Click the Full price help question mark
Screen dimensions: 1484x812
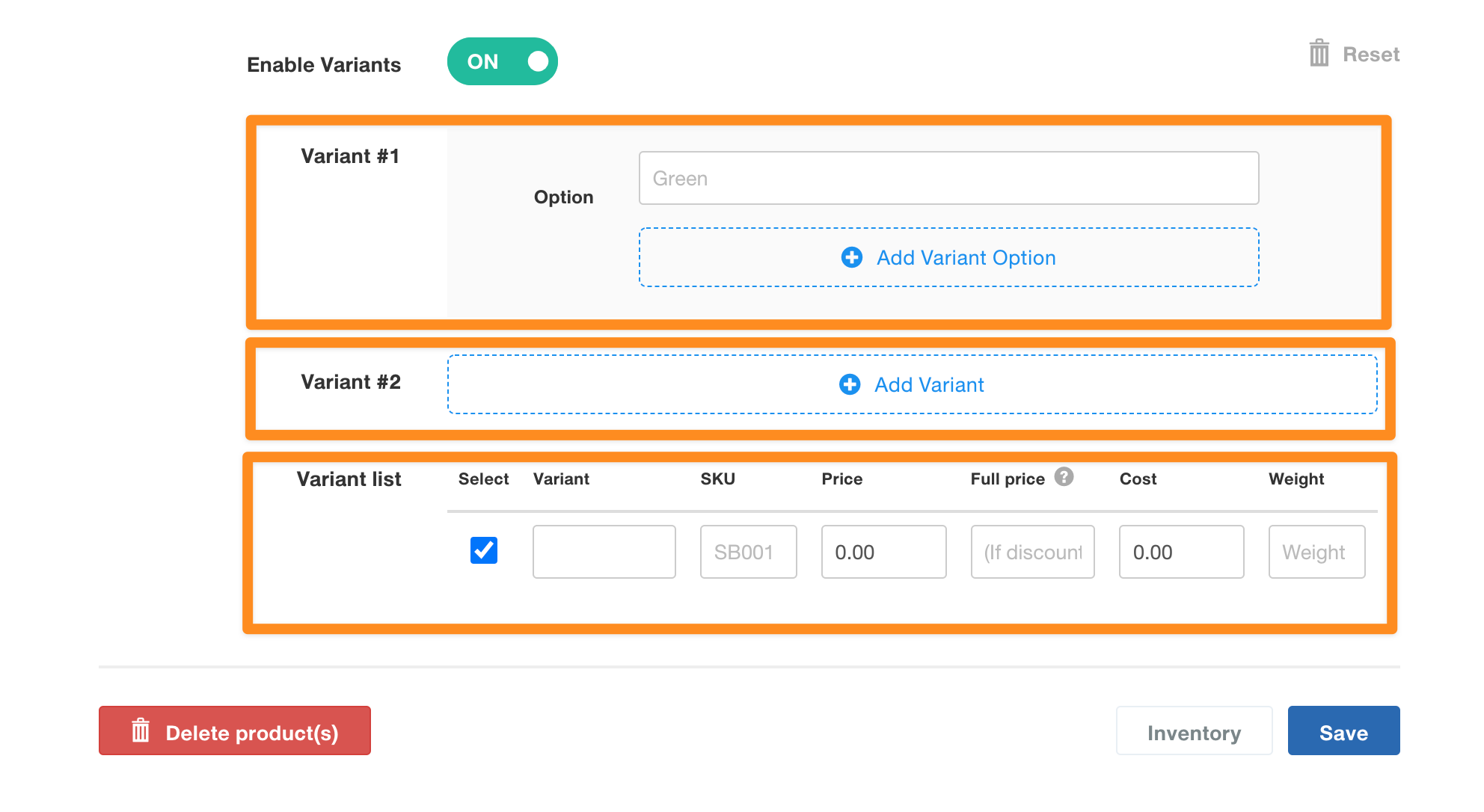tap(1064, 476)
